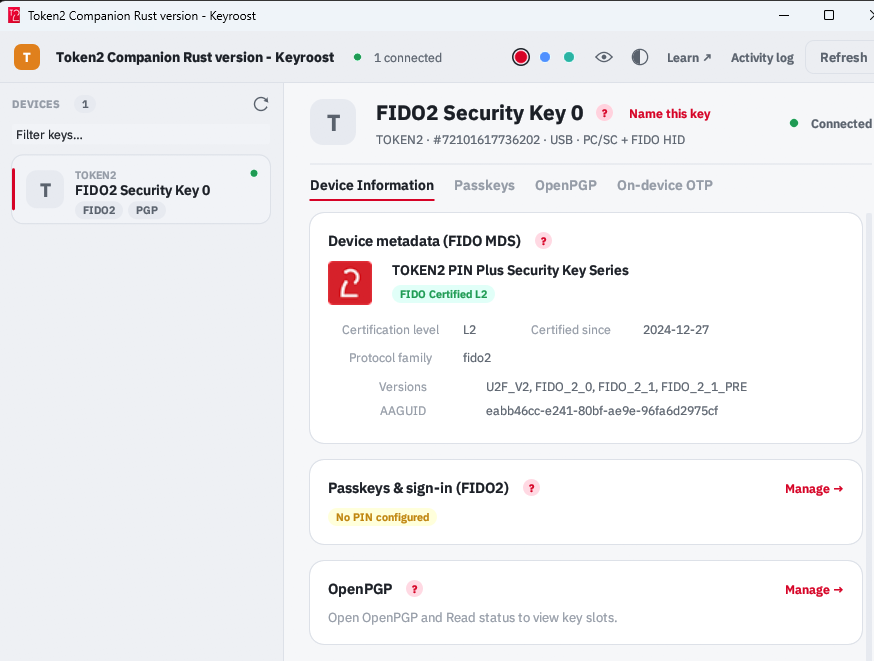The height and width of the screenshot is (661, 874).
Task: Open the Learn external link
Action: [689, 57]
